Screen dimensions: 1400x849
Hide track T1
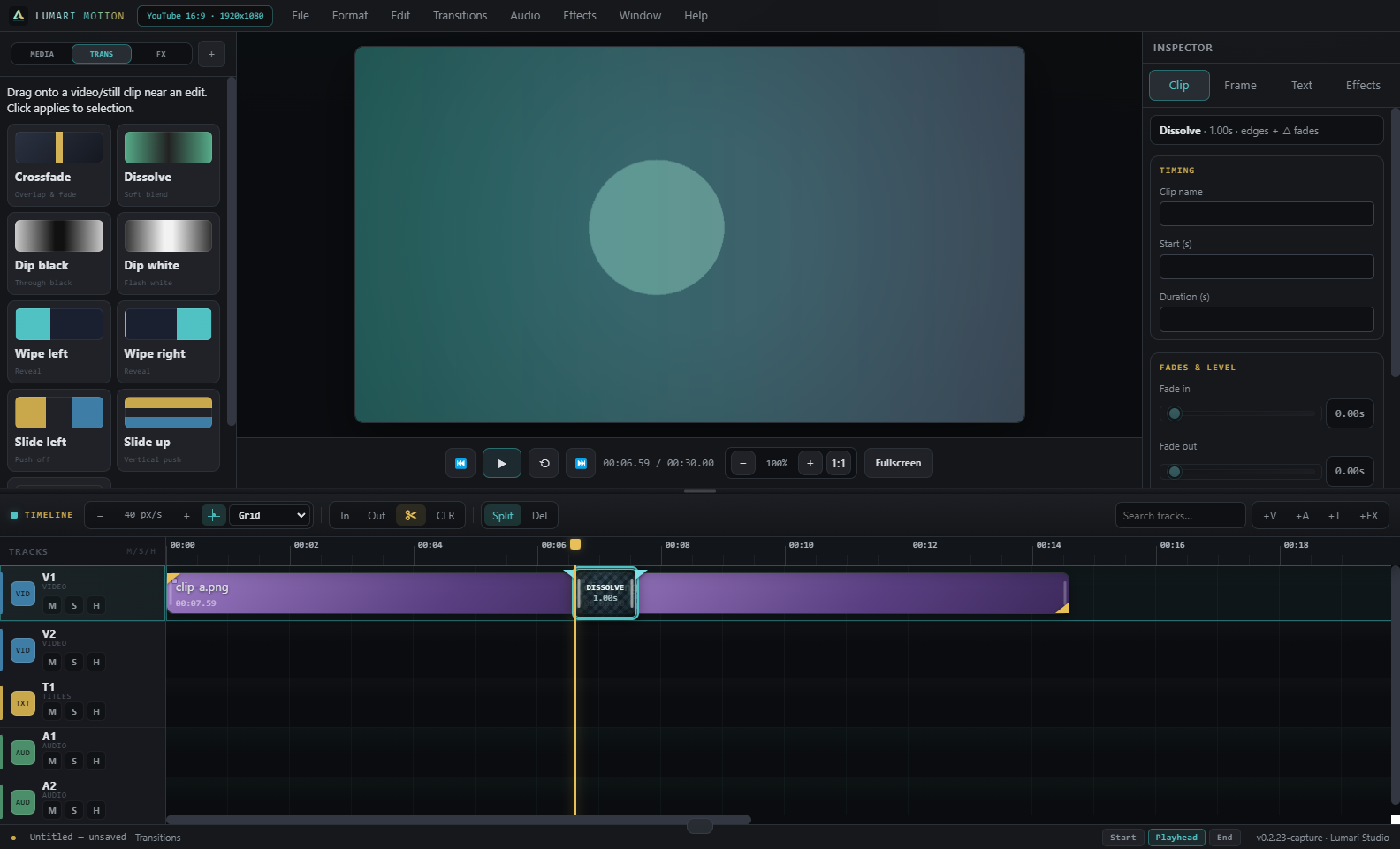point(96,712)
